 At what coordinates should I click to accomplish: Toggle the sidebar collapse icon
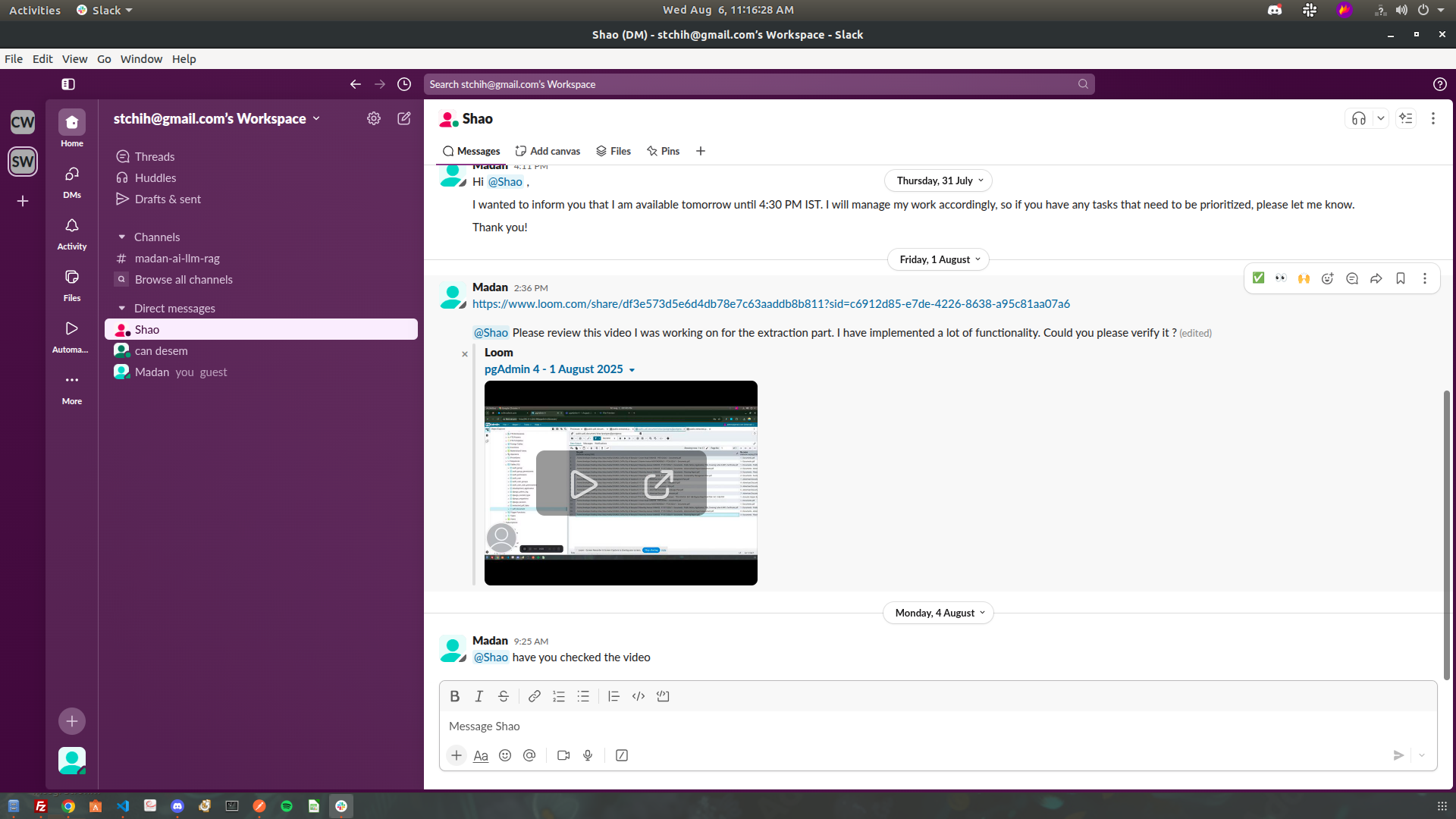click(68, 84)
